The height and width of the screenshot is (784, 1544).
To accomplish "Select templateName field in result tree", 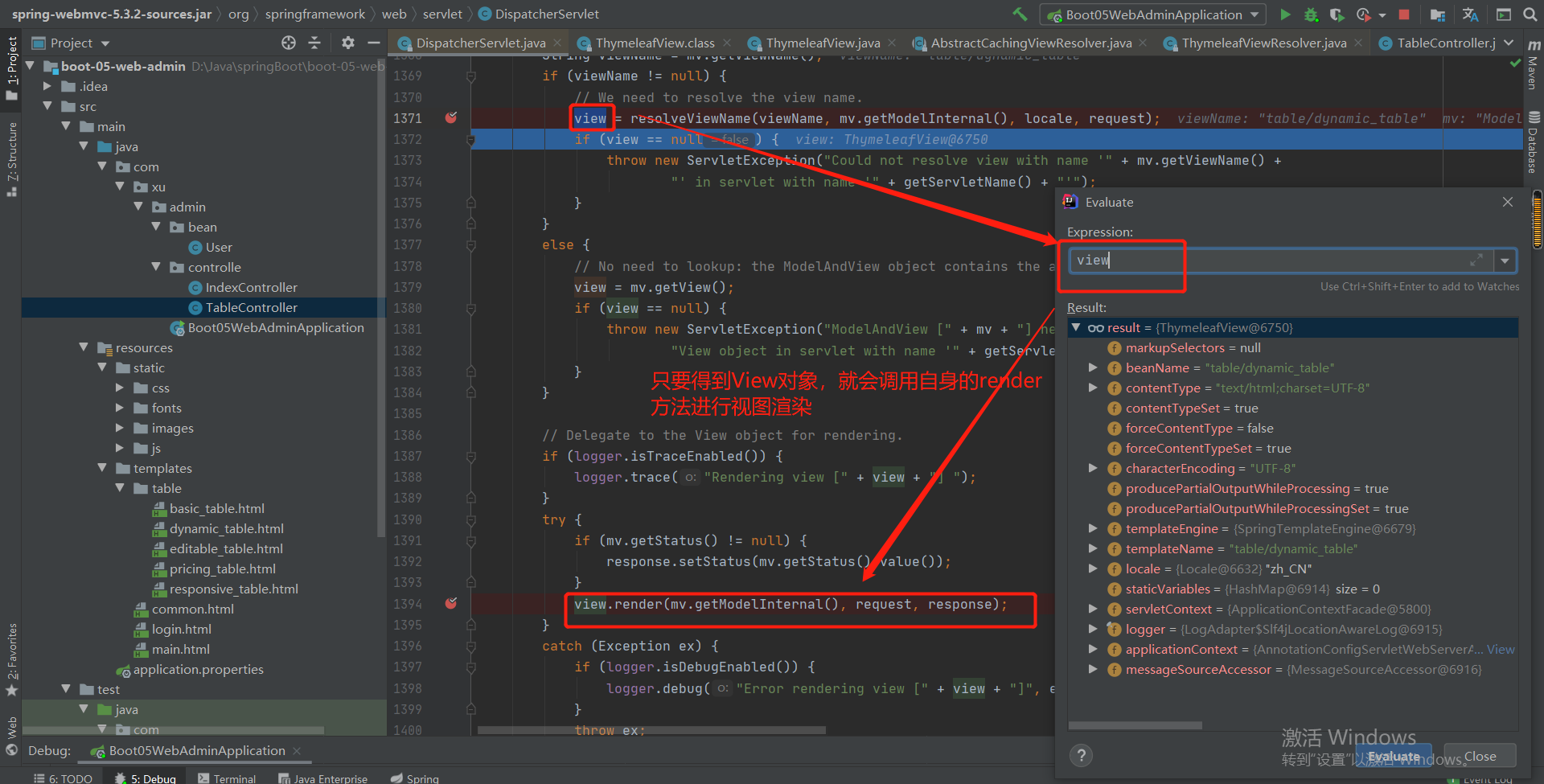I will pyautogui.click(x=1168, y=549).
